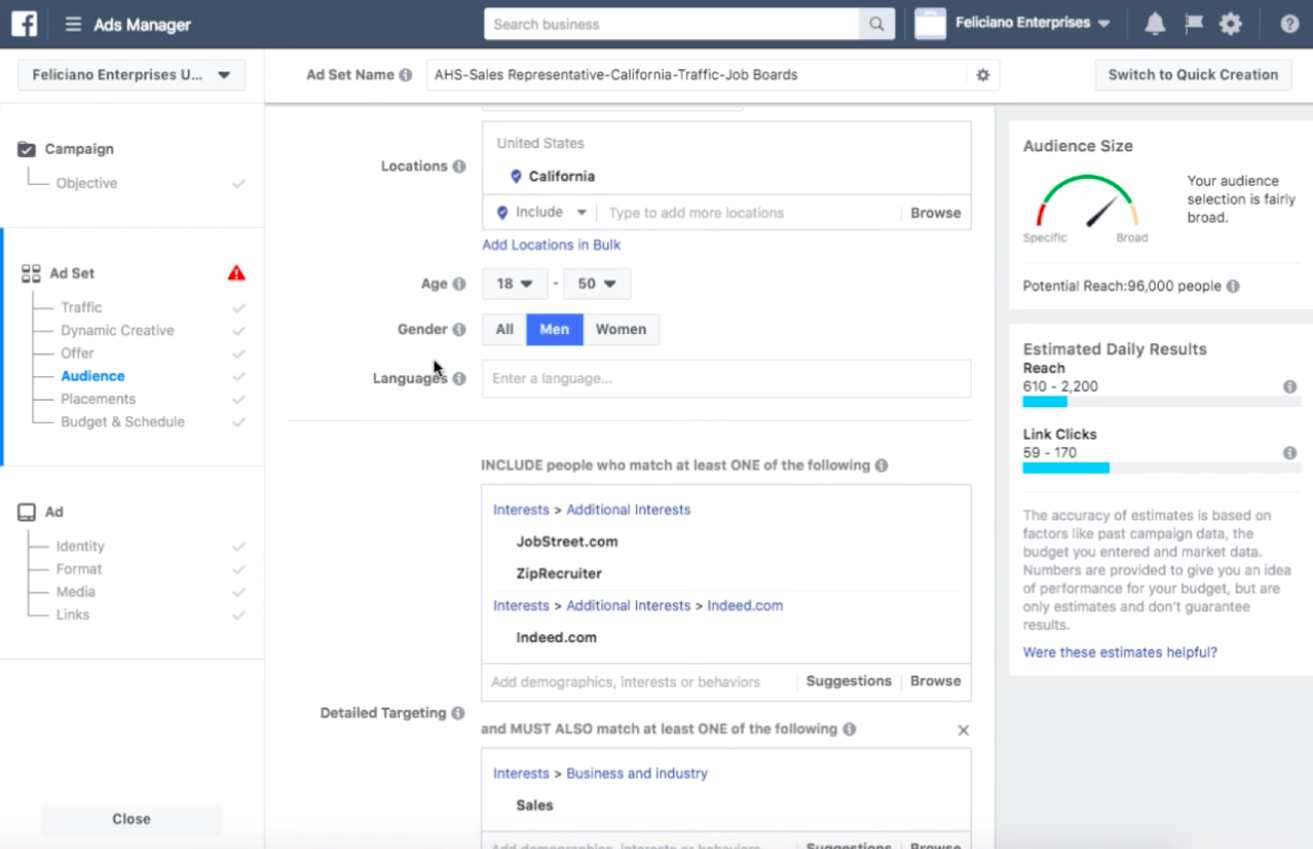Click the Reach estimate info icon

[x=1290, y=387]
